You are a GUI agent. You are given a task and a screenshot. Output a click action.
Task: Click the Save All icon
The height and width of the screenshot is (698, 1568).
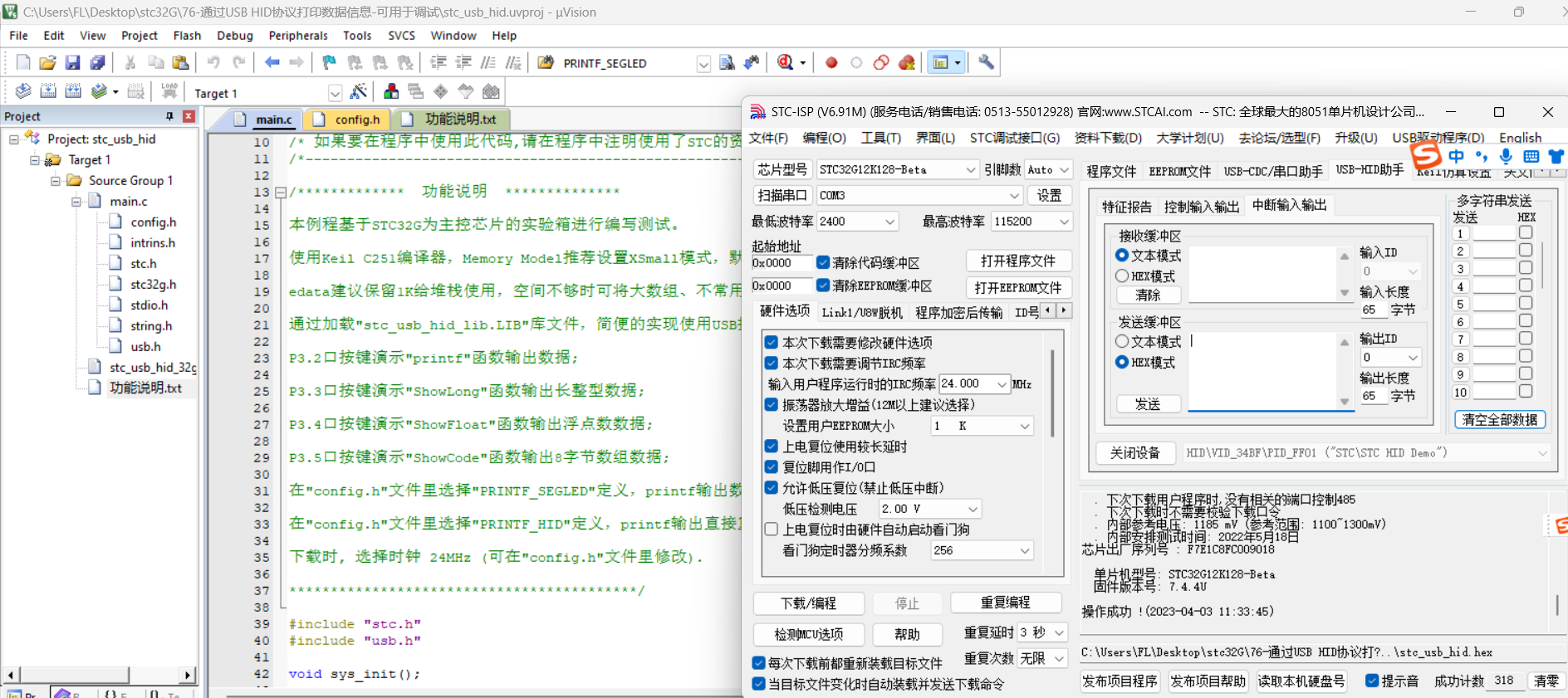98,62
